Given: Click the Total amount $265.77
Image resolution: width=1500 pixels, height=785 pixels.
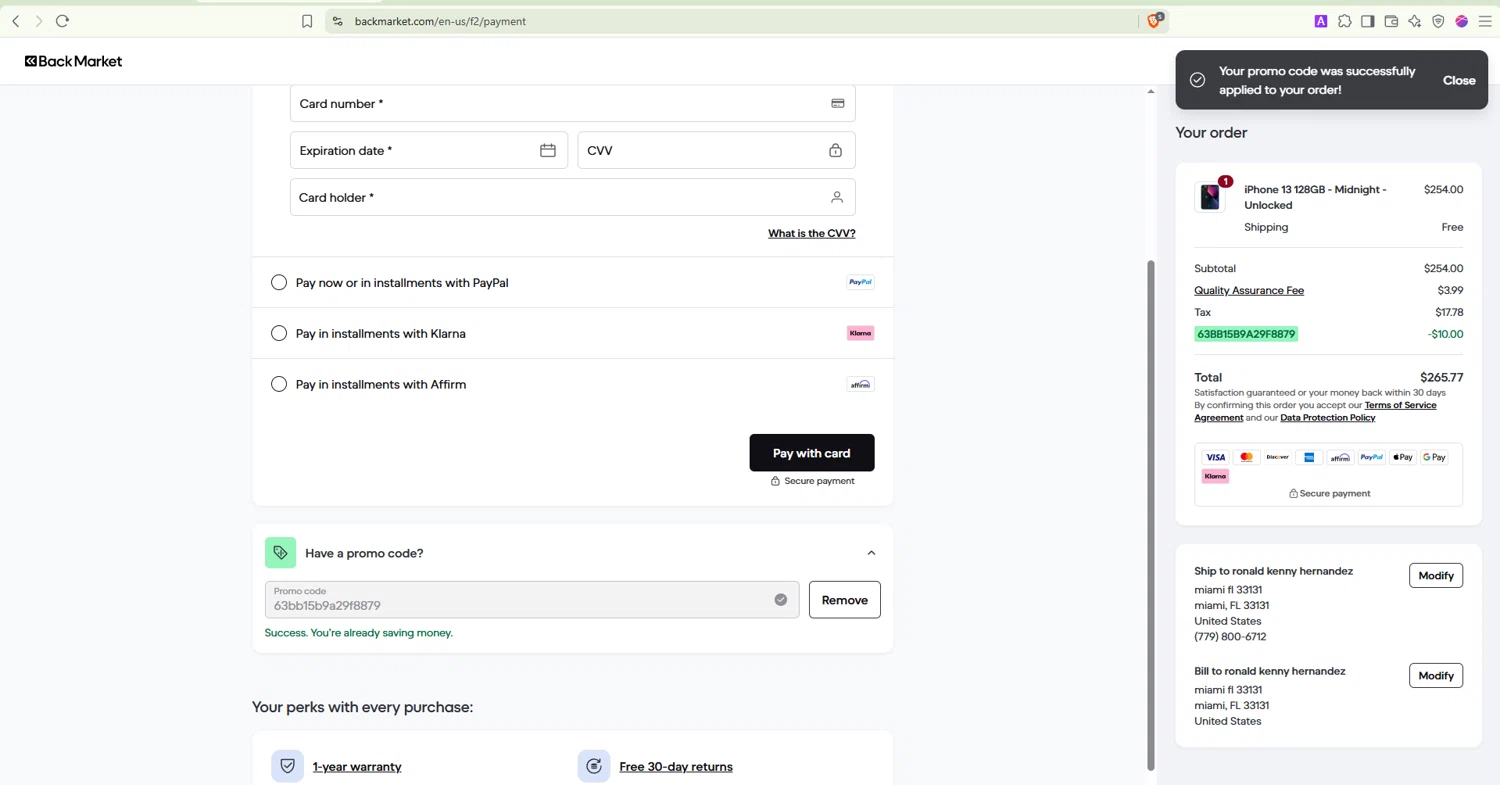Looking at the screenshot, I should pos(1441,378).
